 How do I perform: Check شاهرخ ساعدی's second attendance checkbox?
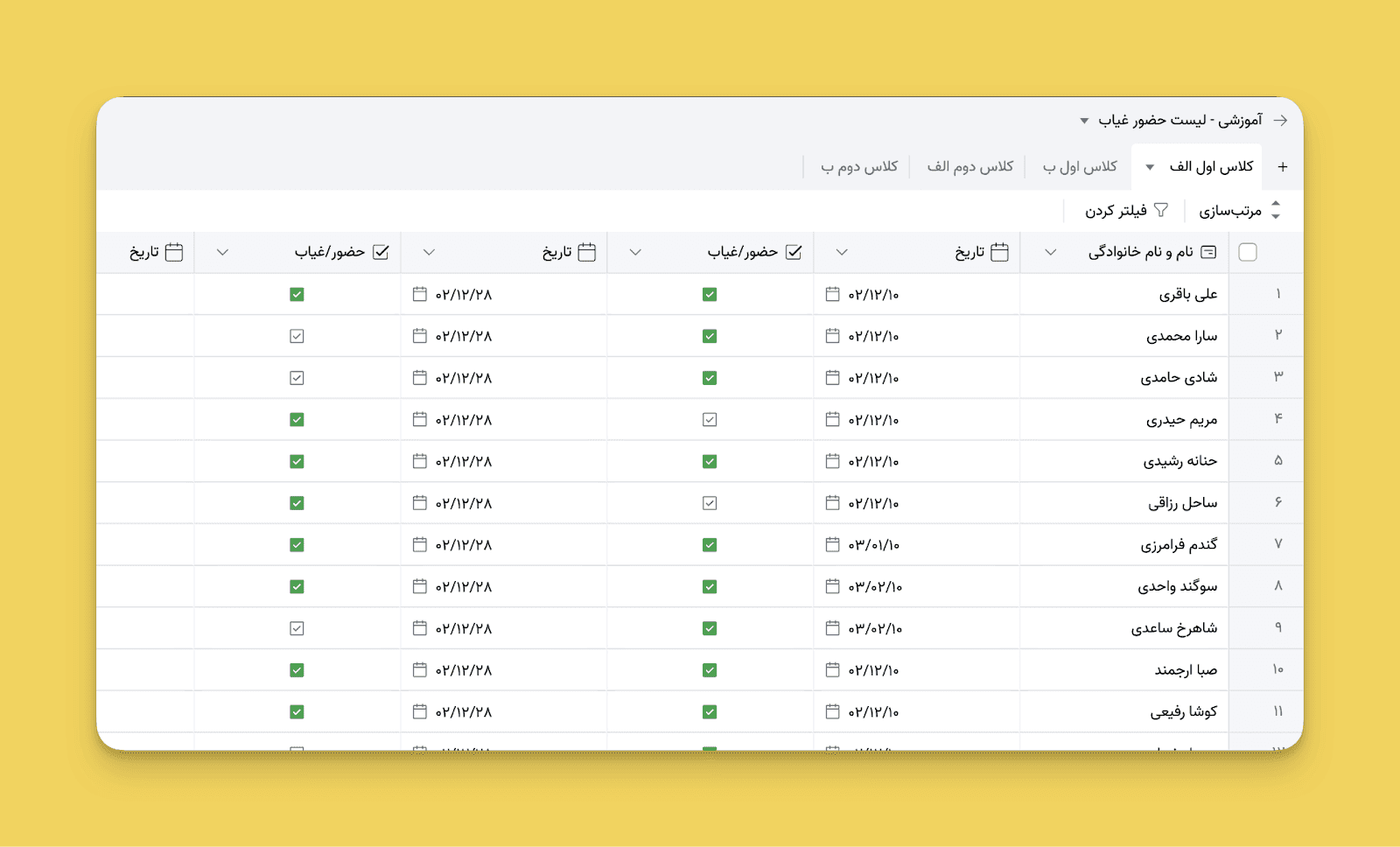(297, 628)
